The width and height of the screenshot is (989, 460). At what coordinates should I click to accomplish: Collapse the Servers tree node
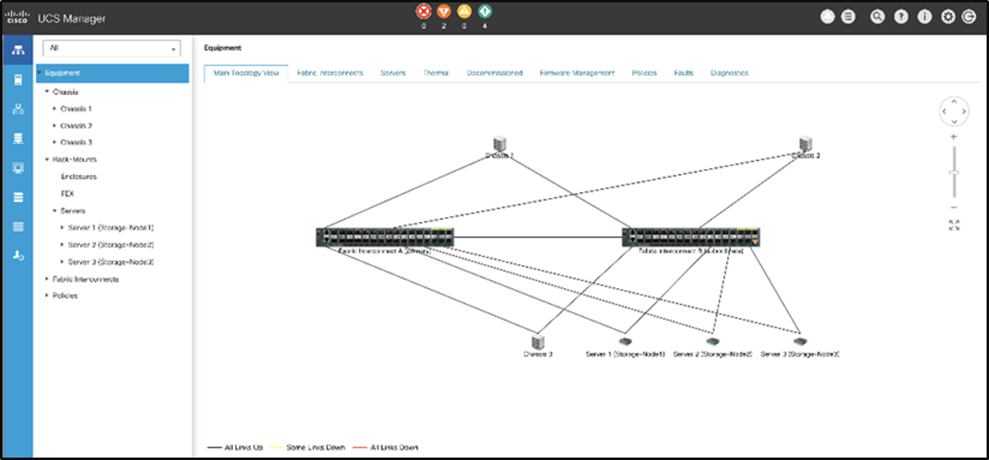click(54, 210)
